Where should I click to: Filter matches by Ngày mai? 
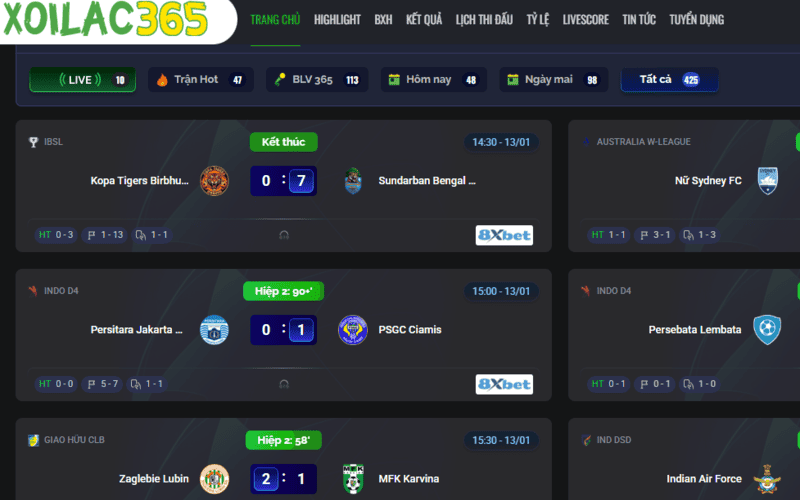click(554, 80)
